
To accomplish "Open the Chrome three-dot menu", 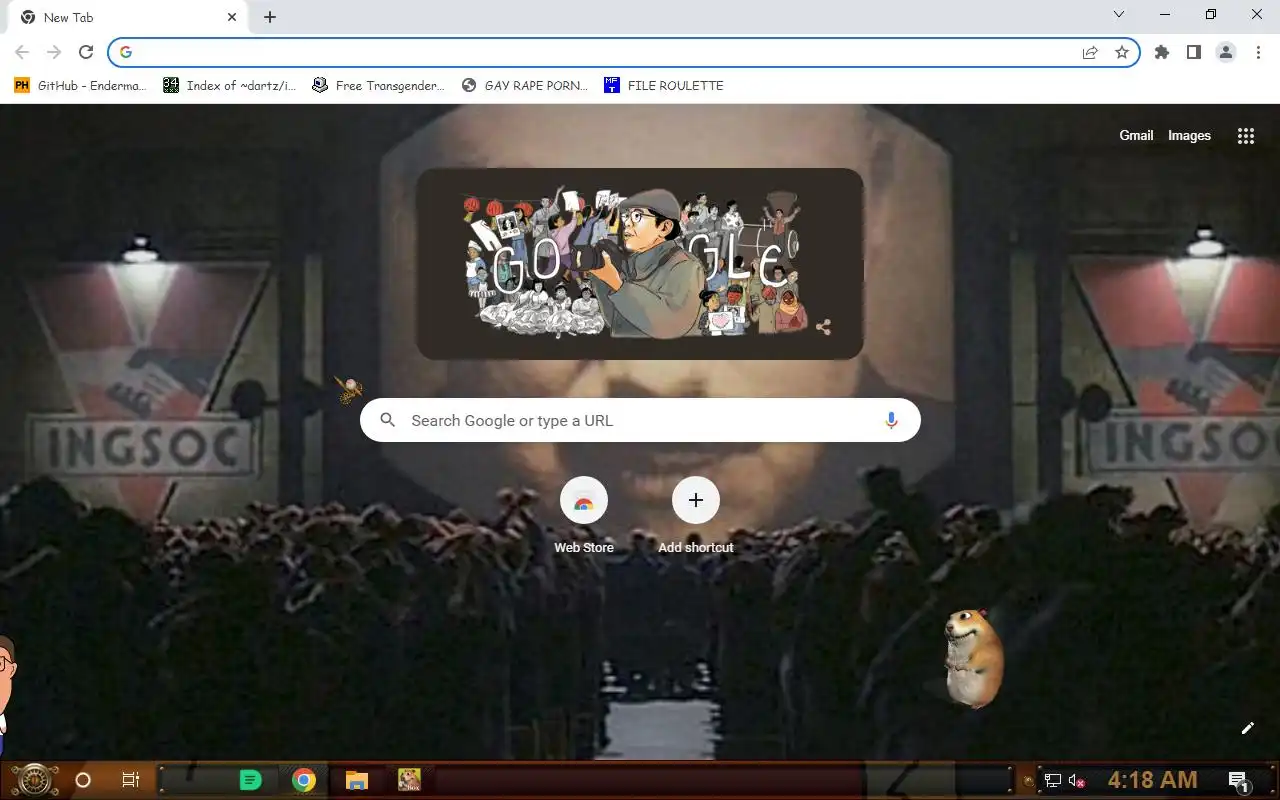I will pos(1258,52).
